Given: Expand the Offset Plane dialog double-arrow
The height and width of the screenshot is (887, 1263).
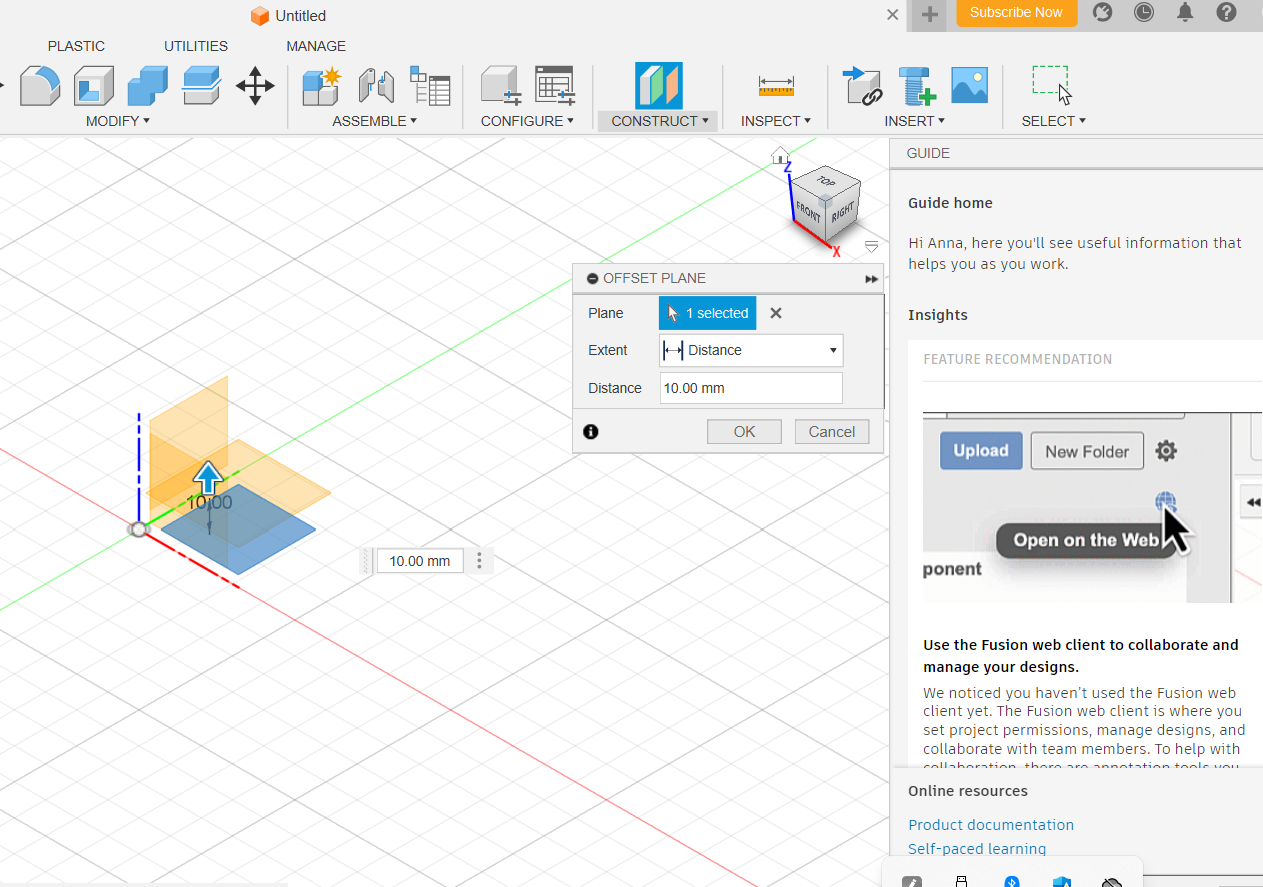Looking at the screenshot, I should 871,279.
